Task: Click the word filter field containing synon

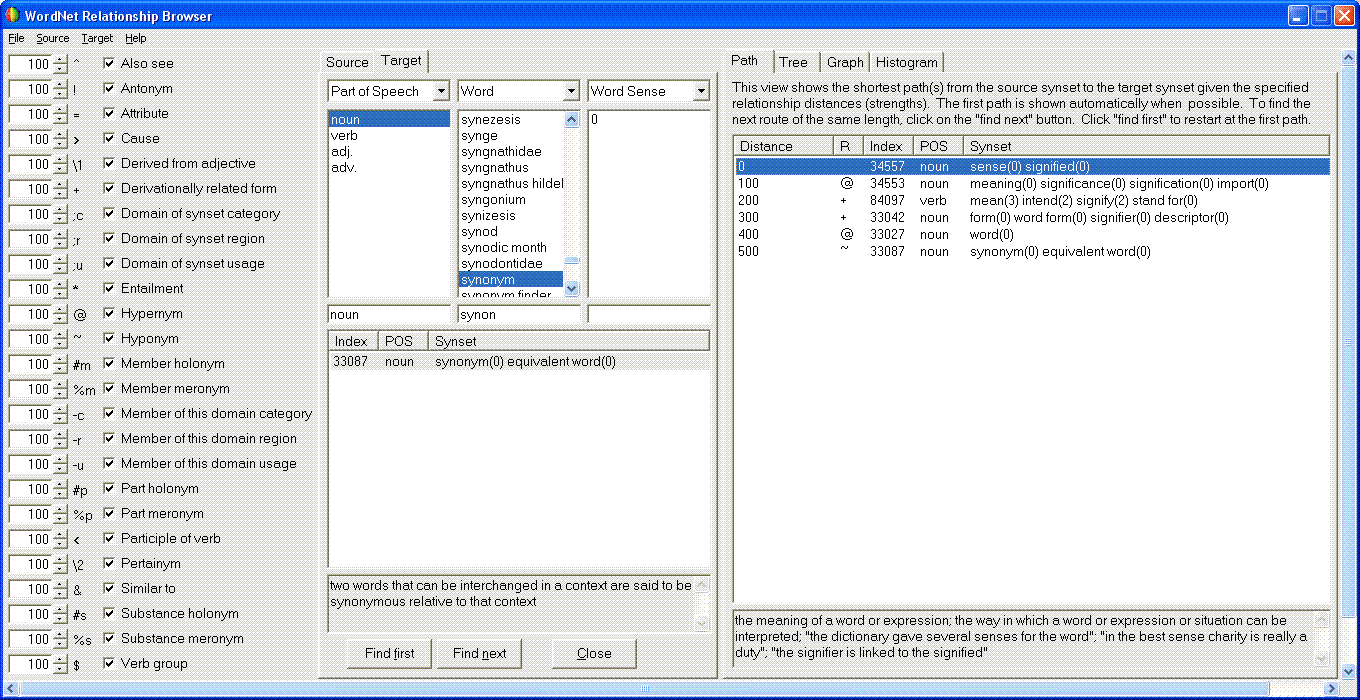Action: click(x=519, y=314)
